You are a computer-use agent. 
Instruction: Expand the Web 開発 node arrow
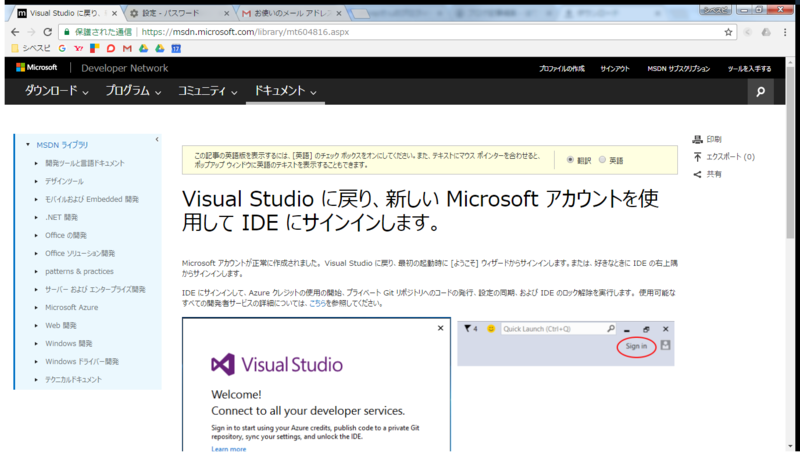point(36,325)
